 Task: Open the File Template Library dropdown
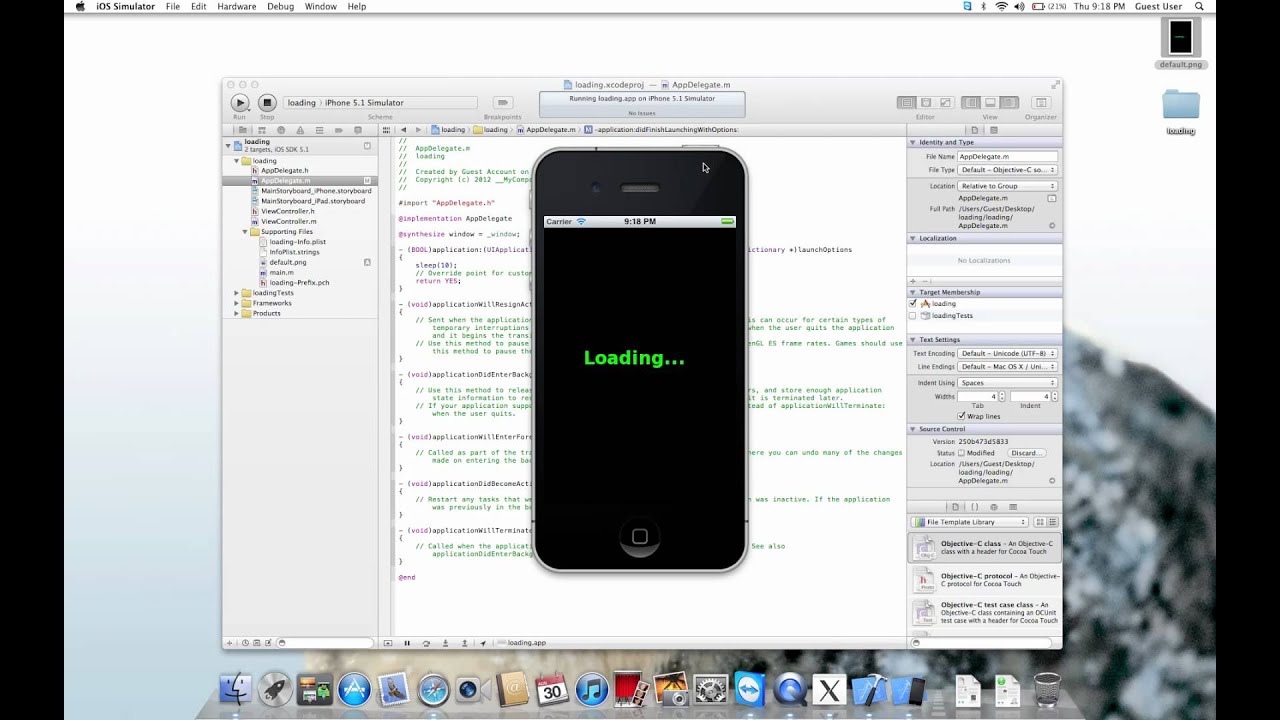pos(969,522)
